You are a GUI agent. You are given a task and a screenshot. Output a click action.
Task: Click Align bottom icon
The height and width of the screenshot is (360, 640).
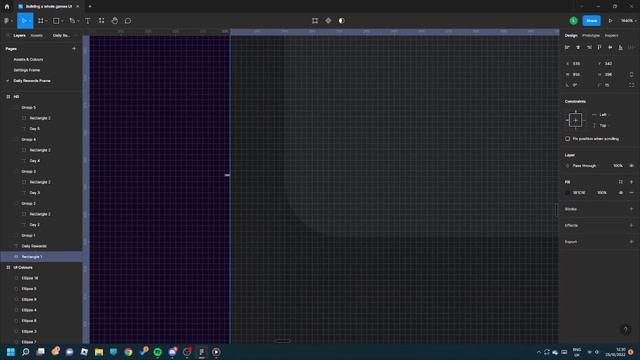(x=620, y=47)
